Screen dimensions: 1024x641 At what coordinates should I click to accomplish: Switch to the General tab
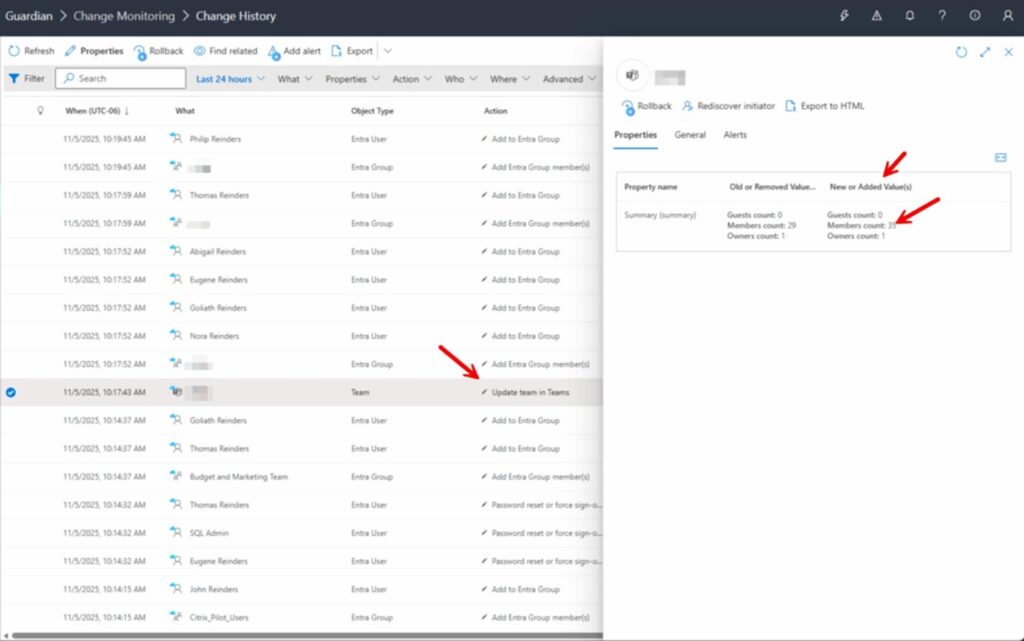(x=690, y=135)
